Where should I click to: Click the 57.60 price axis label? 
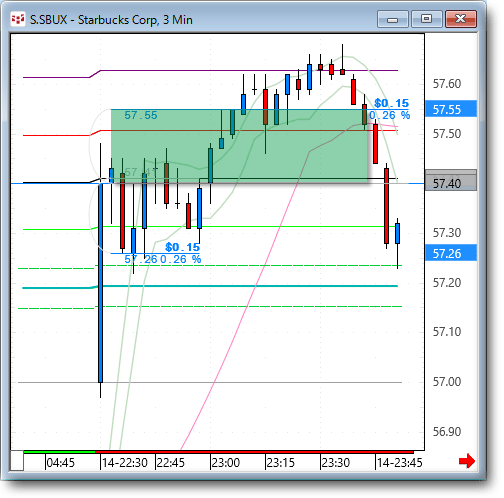[x=447, y=84]
